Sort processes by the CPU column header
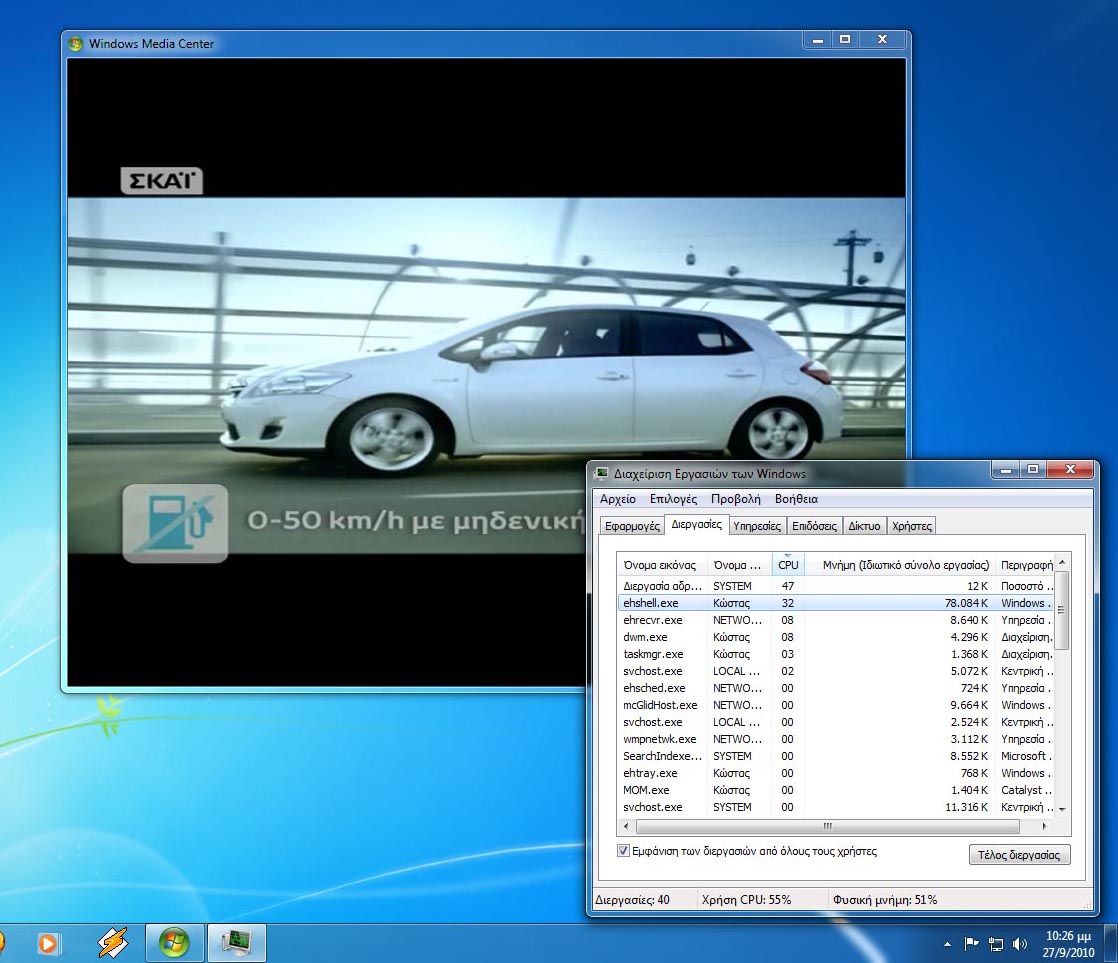This screenshot has height=963, width=1118. point(788,565)
